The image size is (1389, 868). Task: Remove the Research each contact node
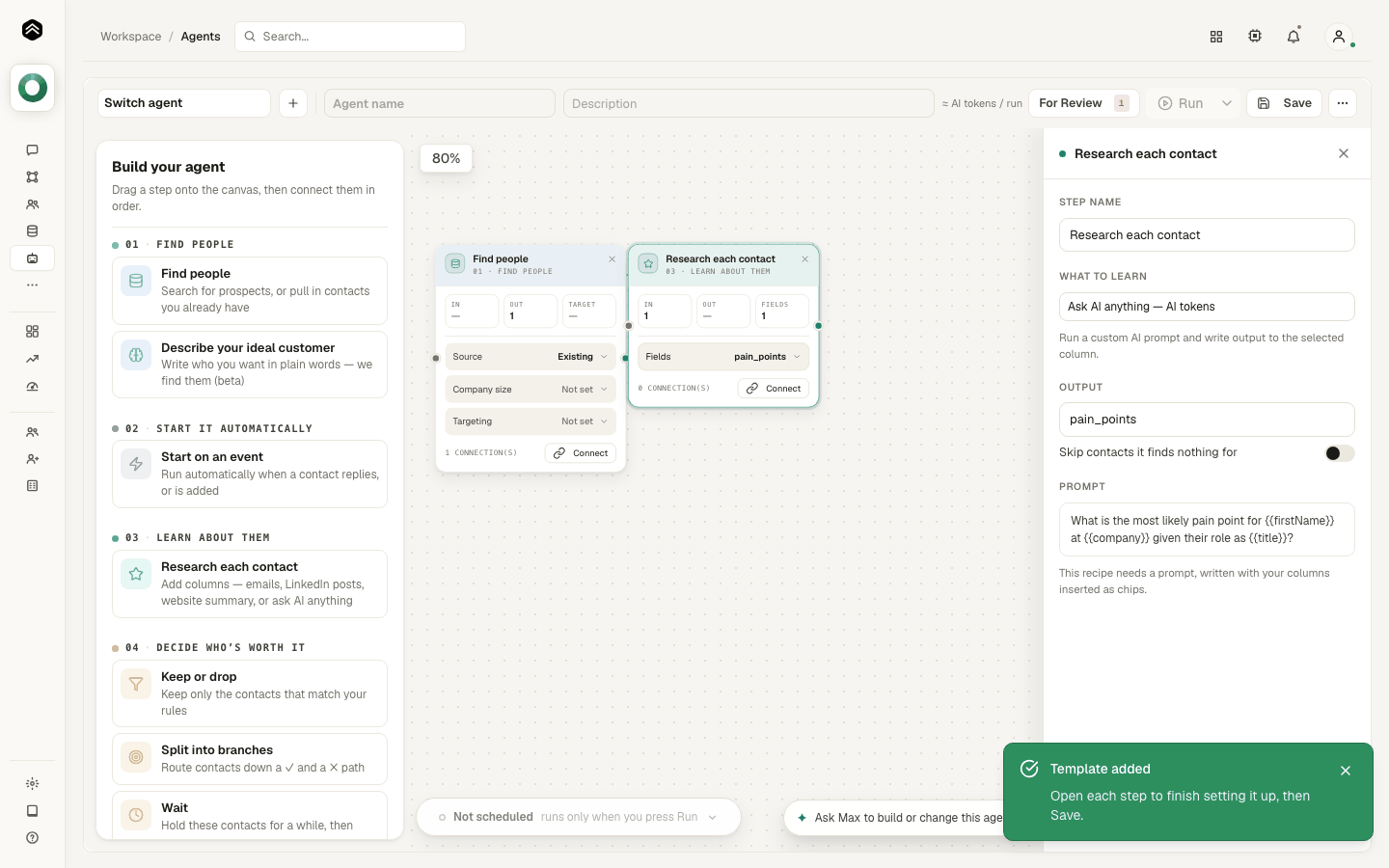coord(804,259)
